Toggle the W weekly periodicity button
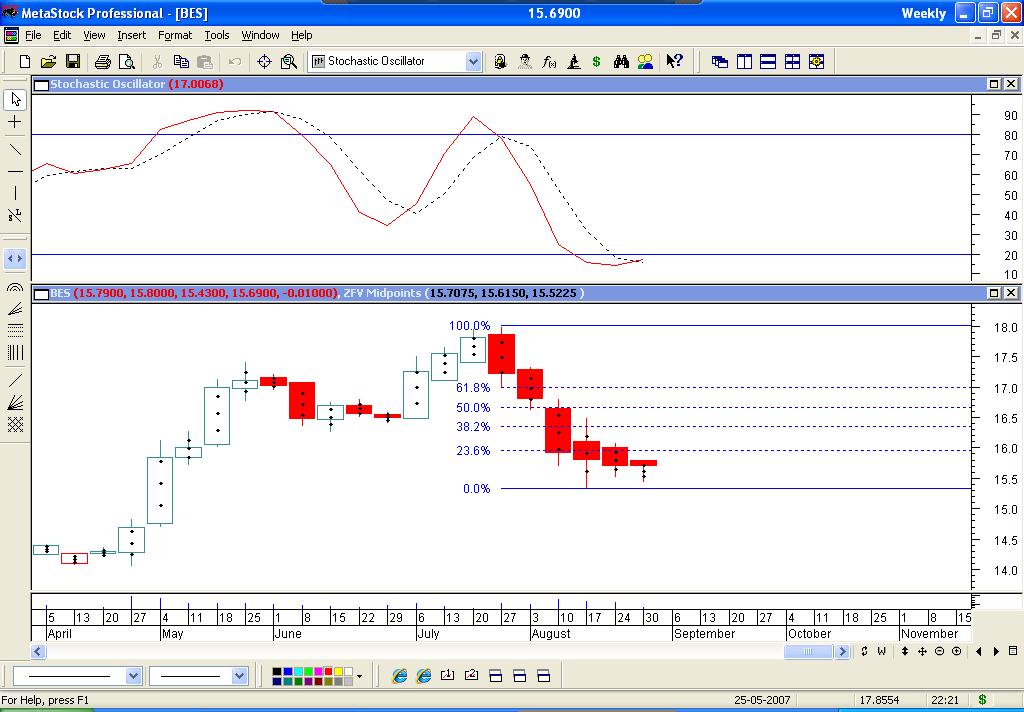1024x712 pixels. (x=881, y=651)
